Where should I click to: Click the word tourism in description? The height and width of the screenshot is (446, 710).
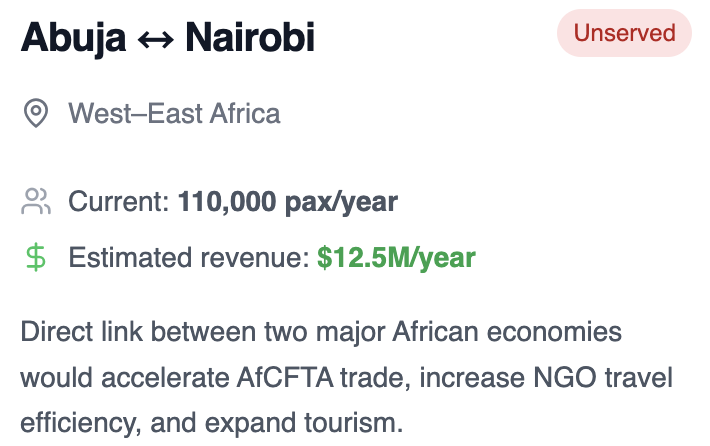coord(353,423)
